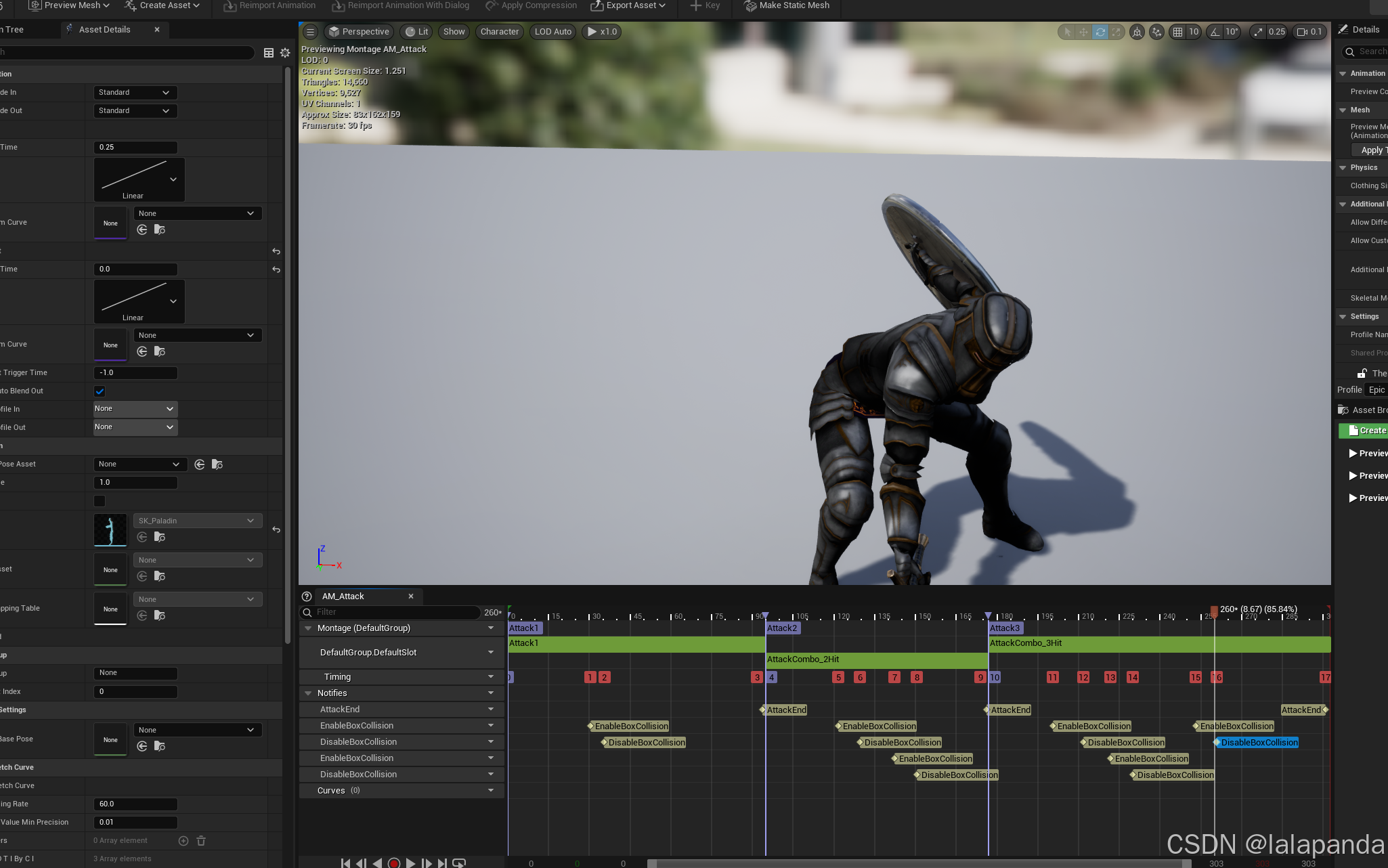Select the highlighted DisableBoxCollision notify marker

pyautogui.click(x=1259, y=743)
